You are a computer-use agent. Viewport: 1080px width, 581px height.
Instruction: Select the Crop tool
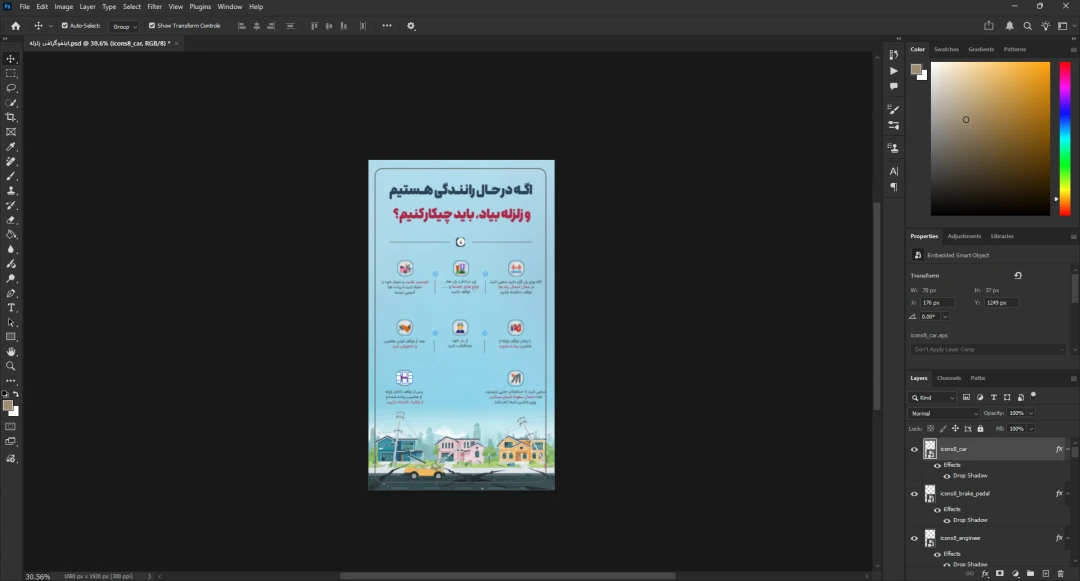[x=11, y=117]
